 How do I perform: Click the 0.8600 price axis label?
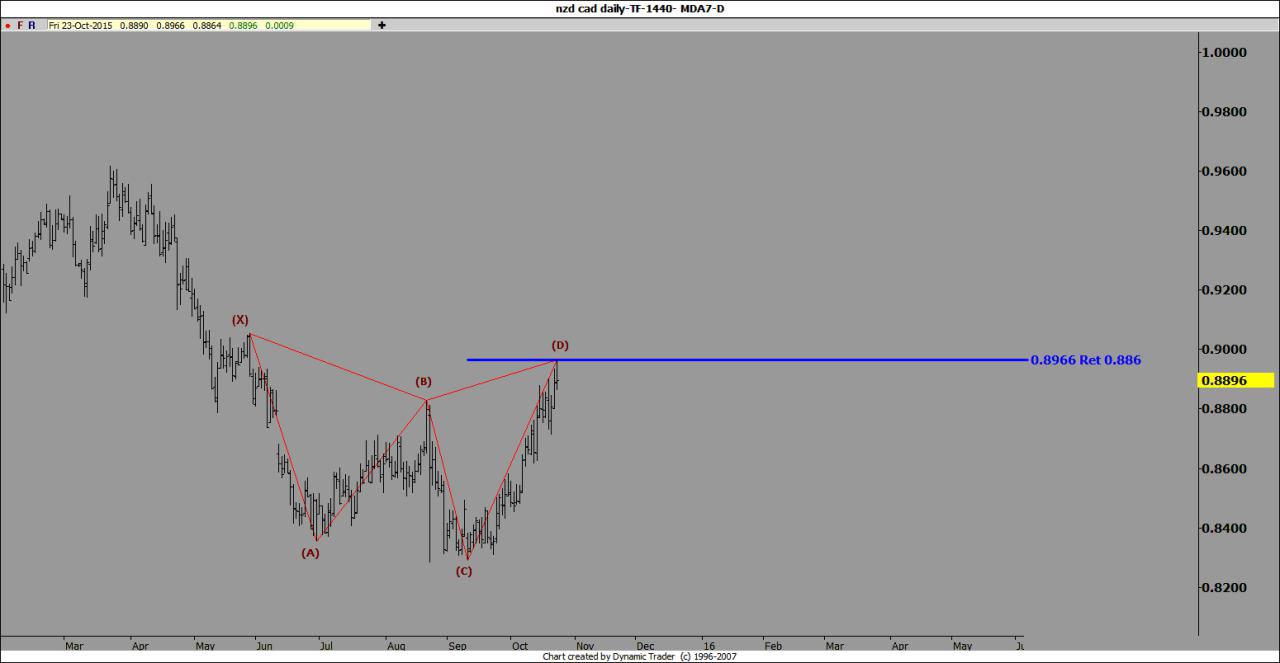tap(1225, 469)
